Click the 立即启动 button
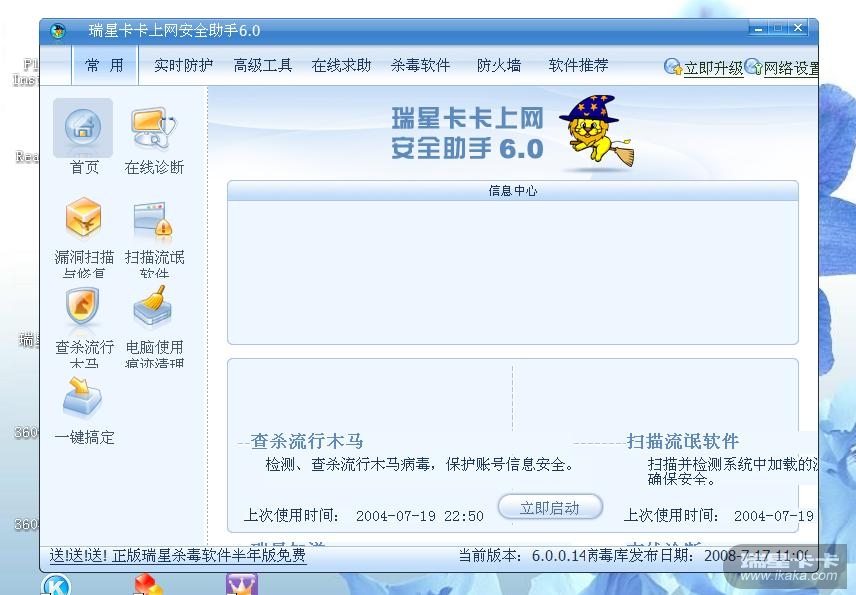Image resolution: width=856 pixels, height=595 pixels. pos(550,508)
